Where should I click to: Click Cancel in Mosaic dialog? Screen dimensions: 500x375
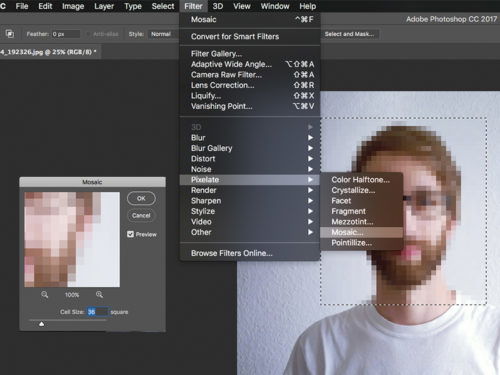[x=141, y=215]
